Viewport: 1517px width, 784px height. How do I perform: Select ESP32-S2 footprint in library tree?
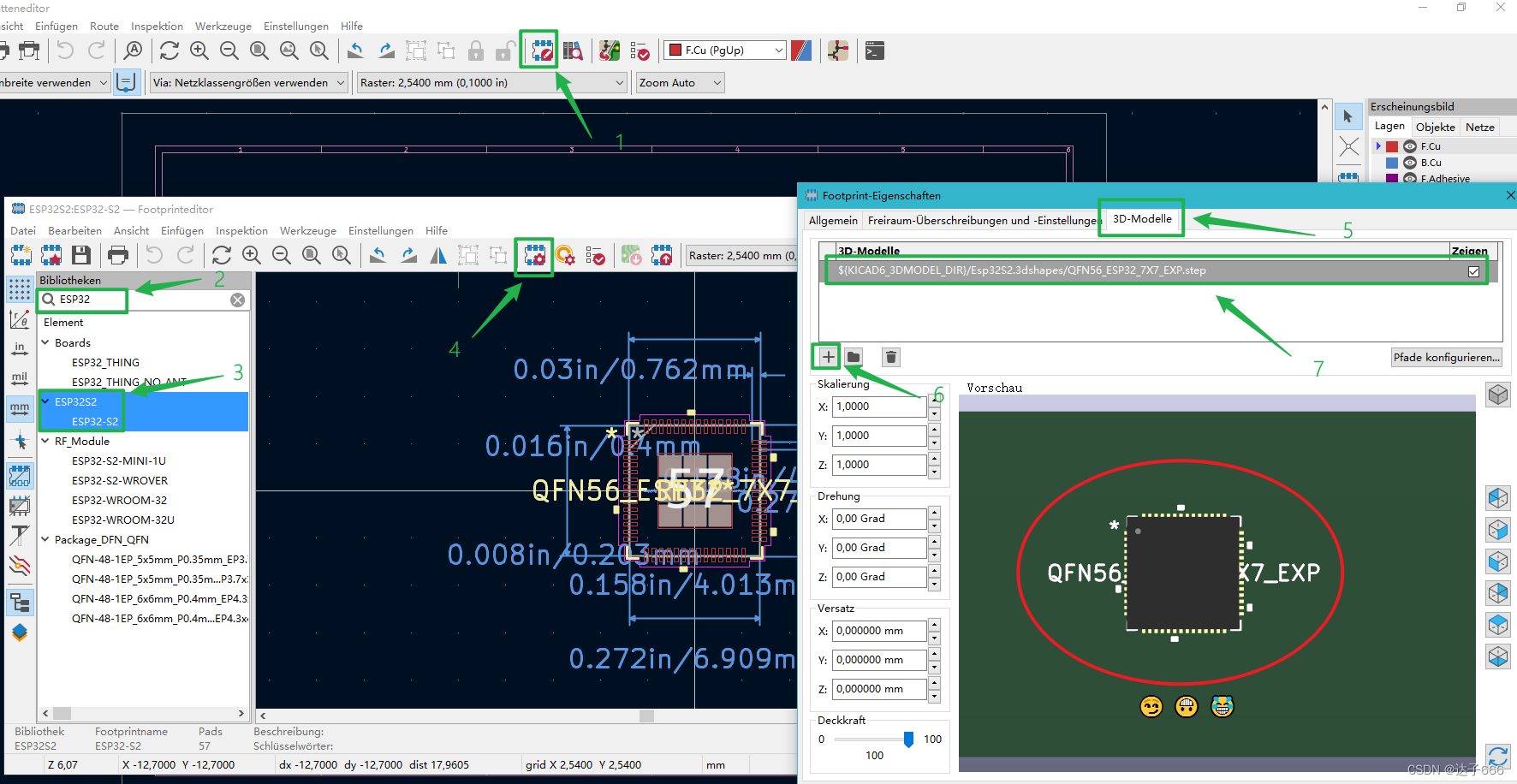95,422
